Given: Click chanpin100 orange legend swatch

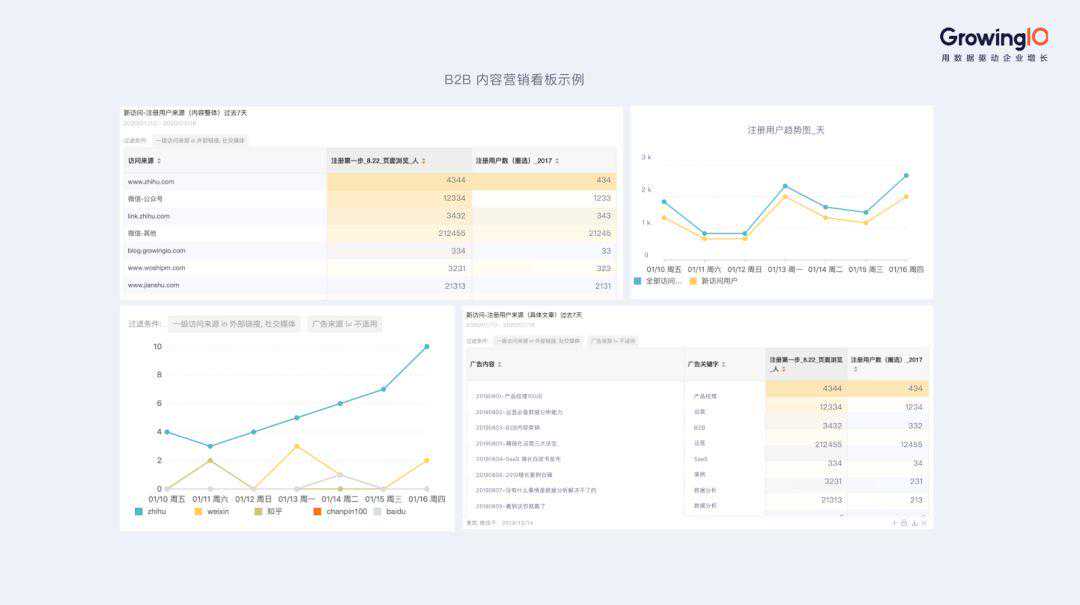Looking at the screenshot, I should coord(317,511).
